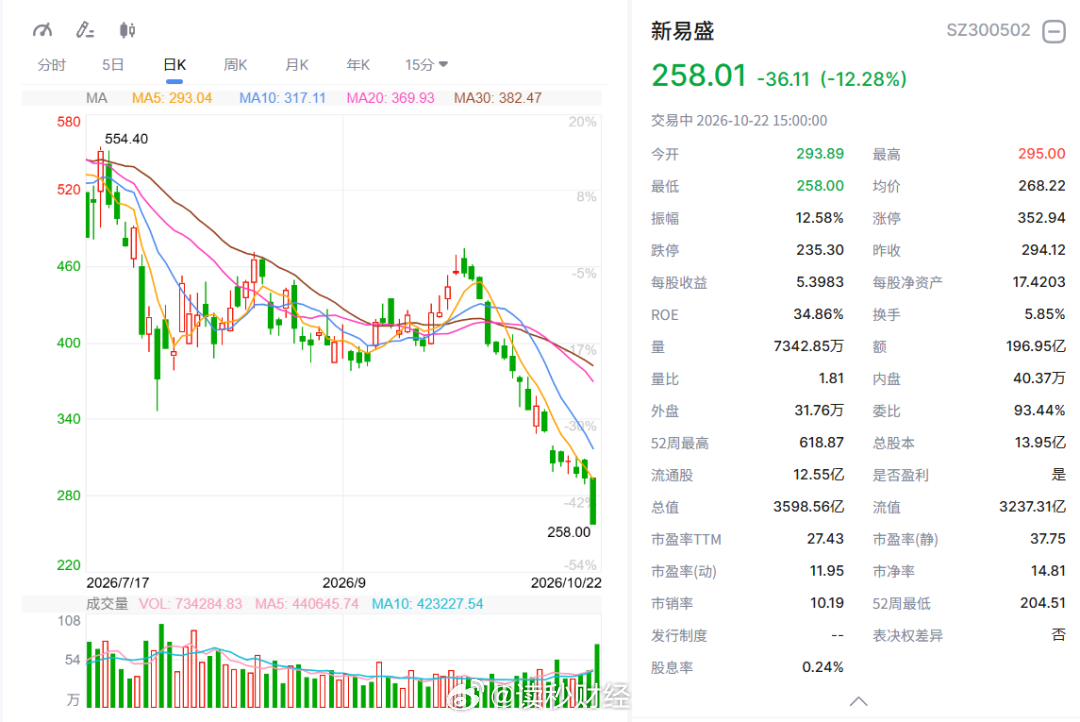The height and width of the screenshot is (722, 1080).
Task: Click 量比 value 1.81
Action: [831, 378]
